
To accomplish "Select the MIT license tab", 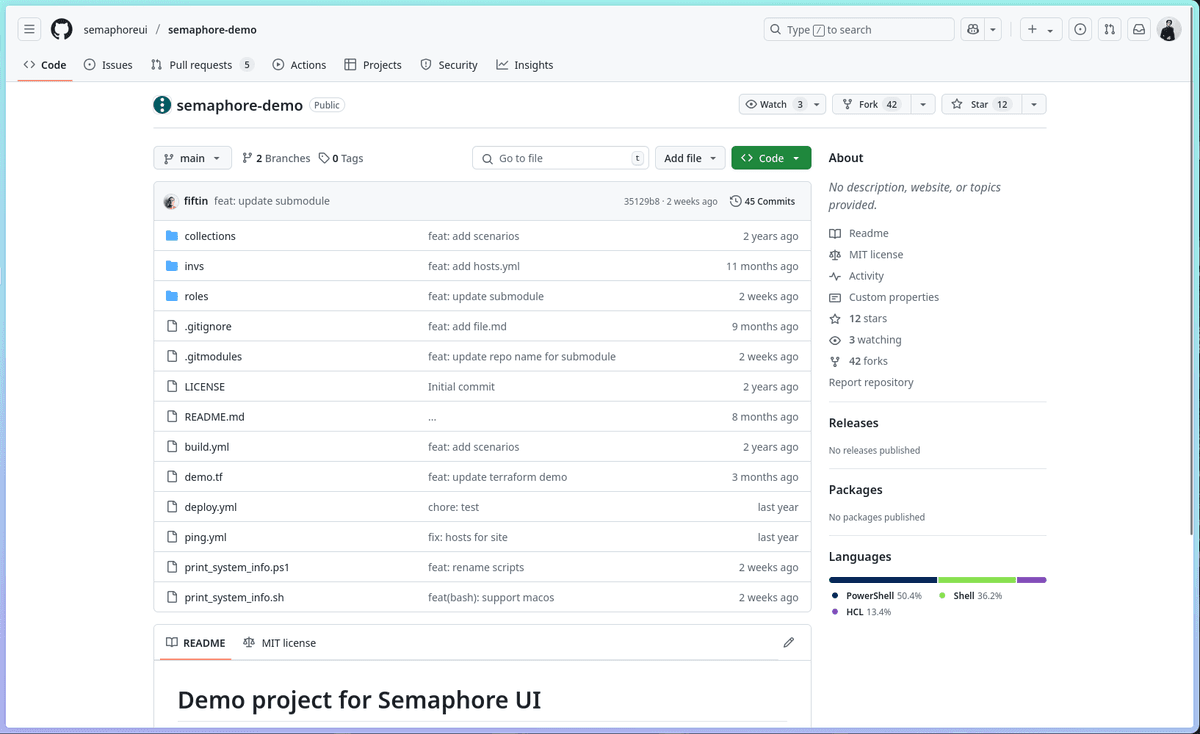I will click(279, 643).
